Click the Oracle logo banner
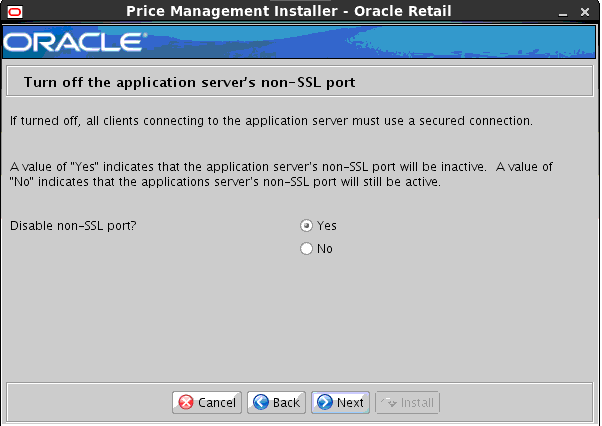602x426 pixels. [x=299, y=42]
